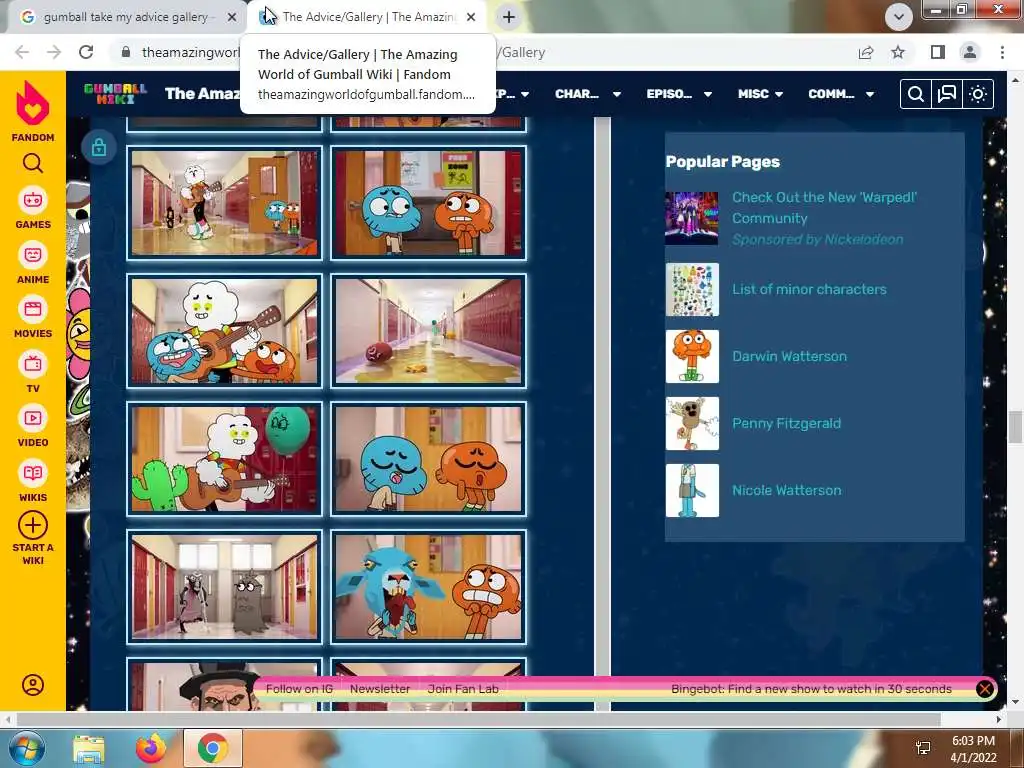1024x768 pixels.
Task: Open Nicole Watterson thumbnail in Popular Pages
Action: click(692, 490)
